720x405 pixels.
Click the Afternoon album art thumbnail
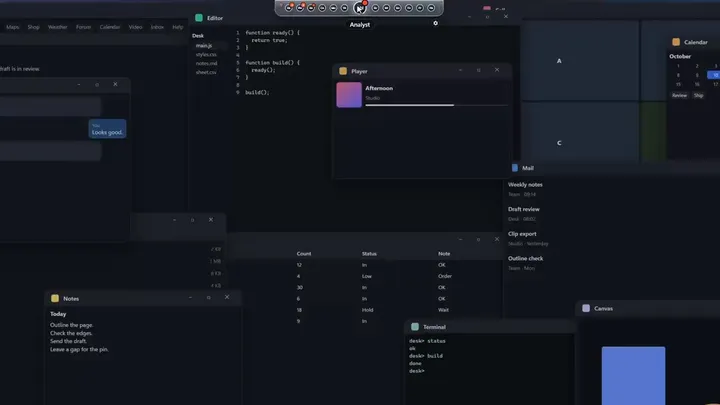(x=349, y=95)
